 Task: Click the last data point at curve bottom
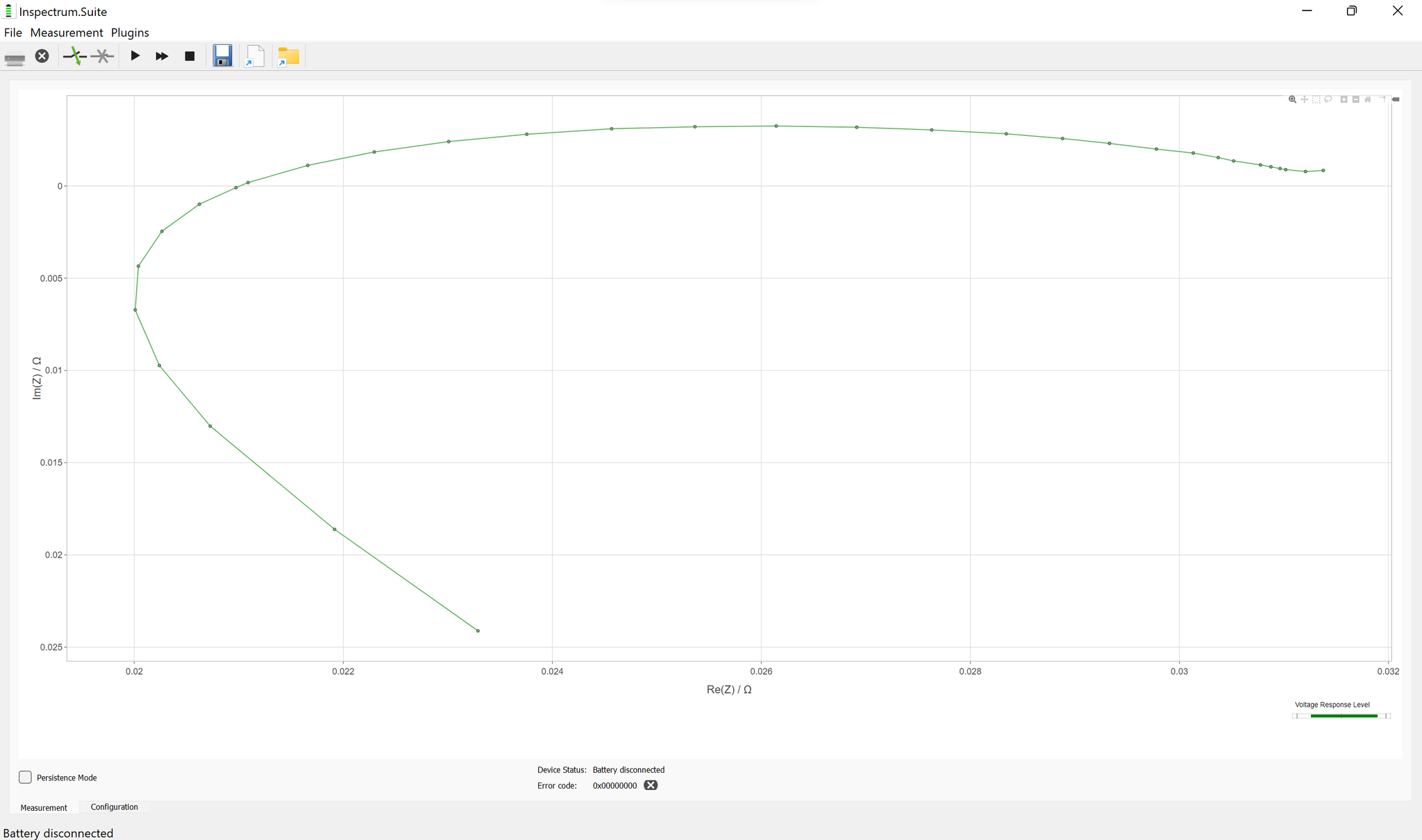(x=478, y=631)
